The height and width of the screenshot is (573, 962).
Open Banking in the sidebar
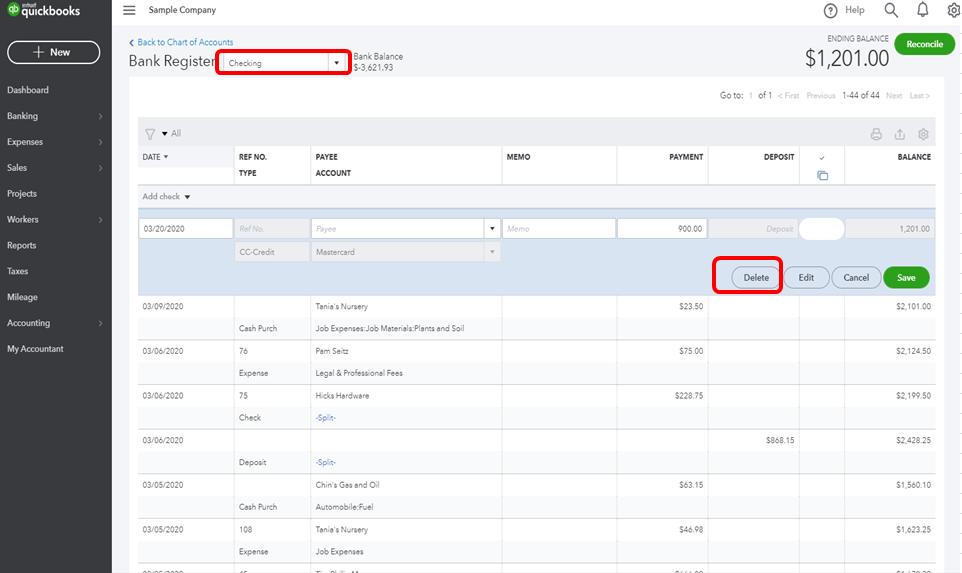pyautogui.click(x=23, y=116)
